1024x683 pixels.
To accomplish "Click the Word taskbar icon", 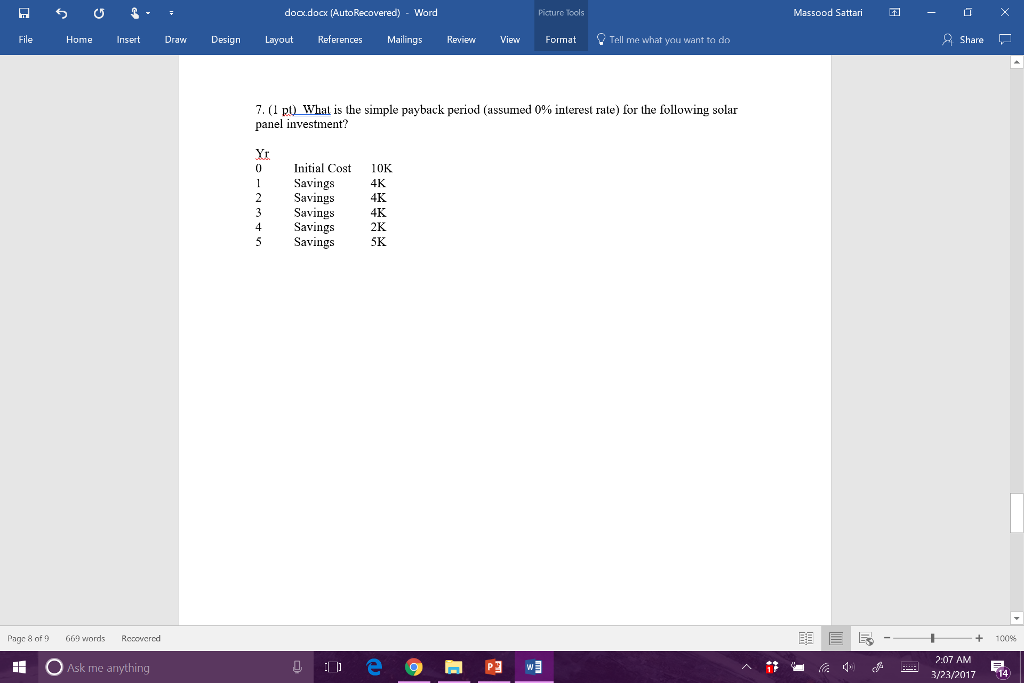I will 533,667.
